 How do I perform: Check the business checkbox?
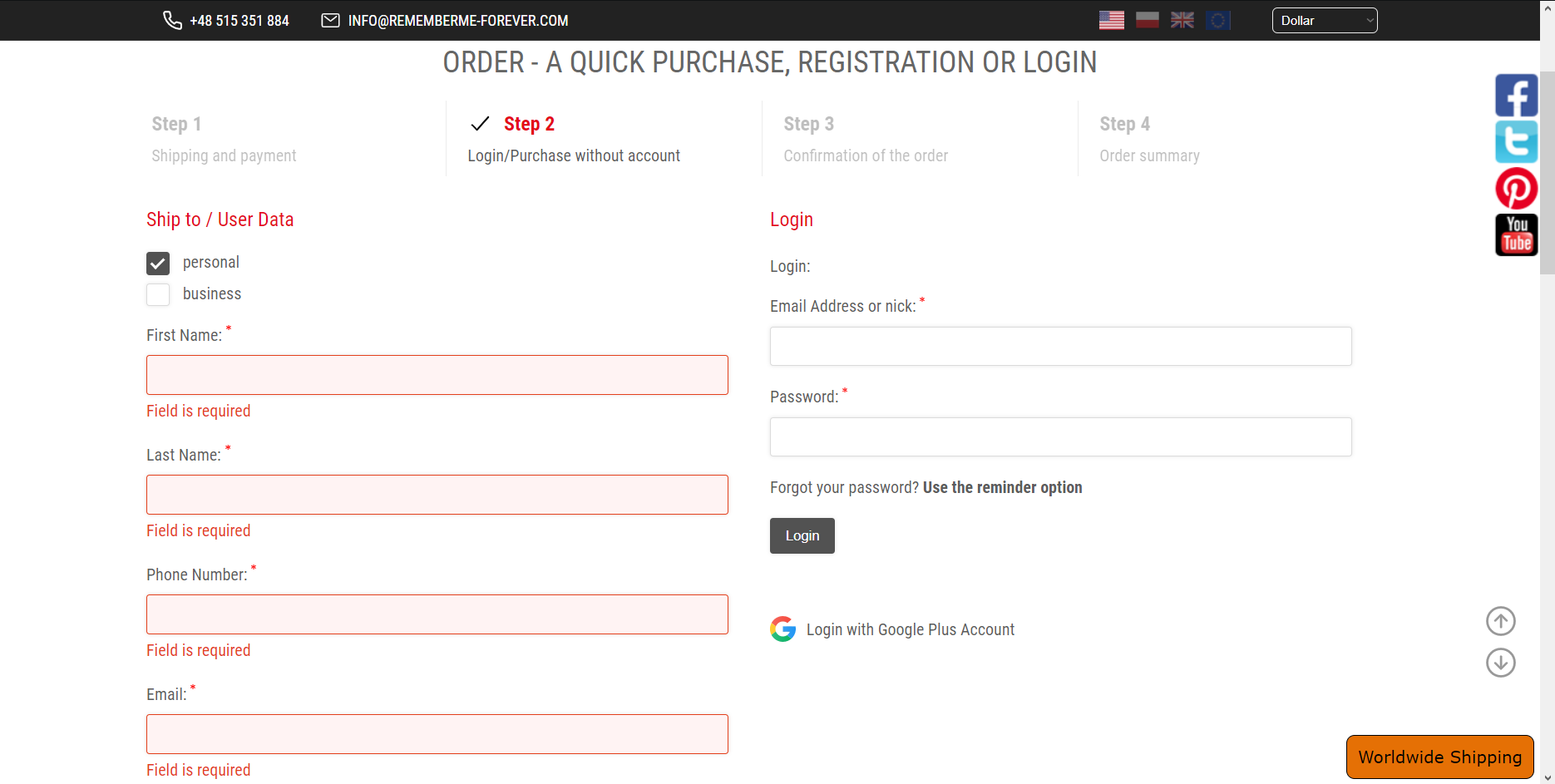tap(158, 295)
